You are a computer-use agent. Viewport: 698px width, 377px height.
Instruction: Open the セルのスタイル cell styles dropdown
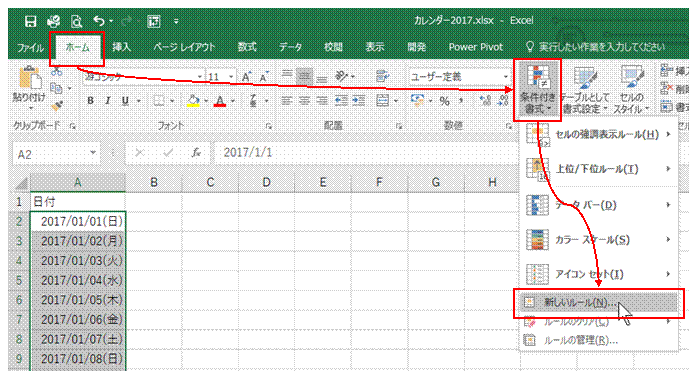click(631, 90)
